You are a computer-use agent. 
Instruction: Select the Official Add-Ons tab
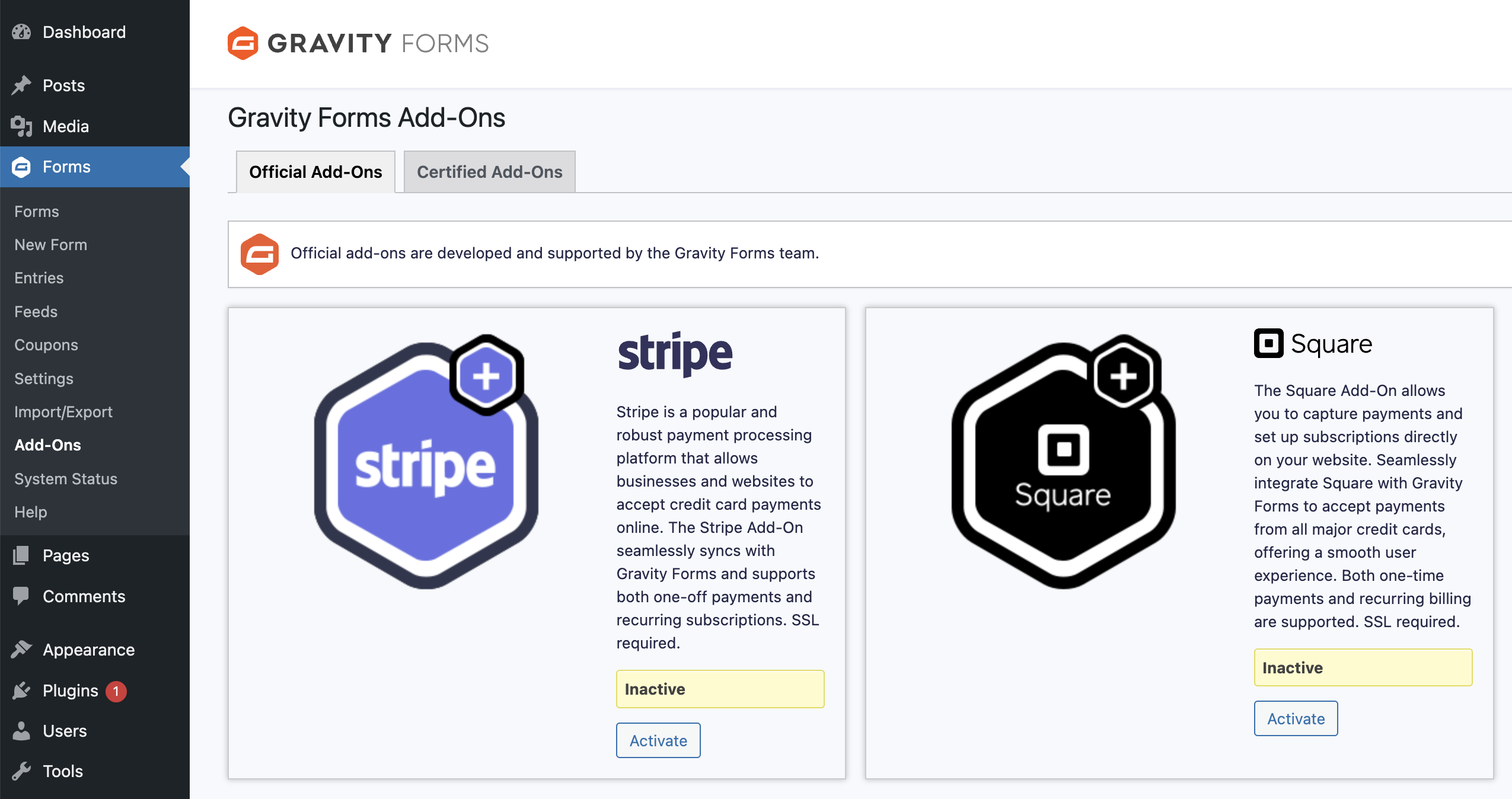pos(315,172)
